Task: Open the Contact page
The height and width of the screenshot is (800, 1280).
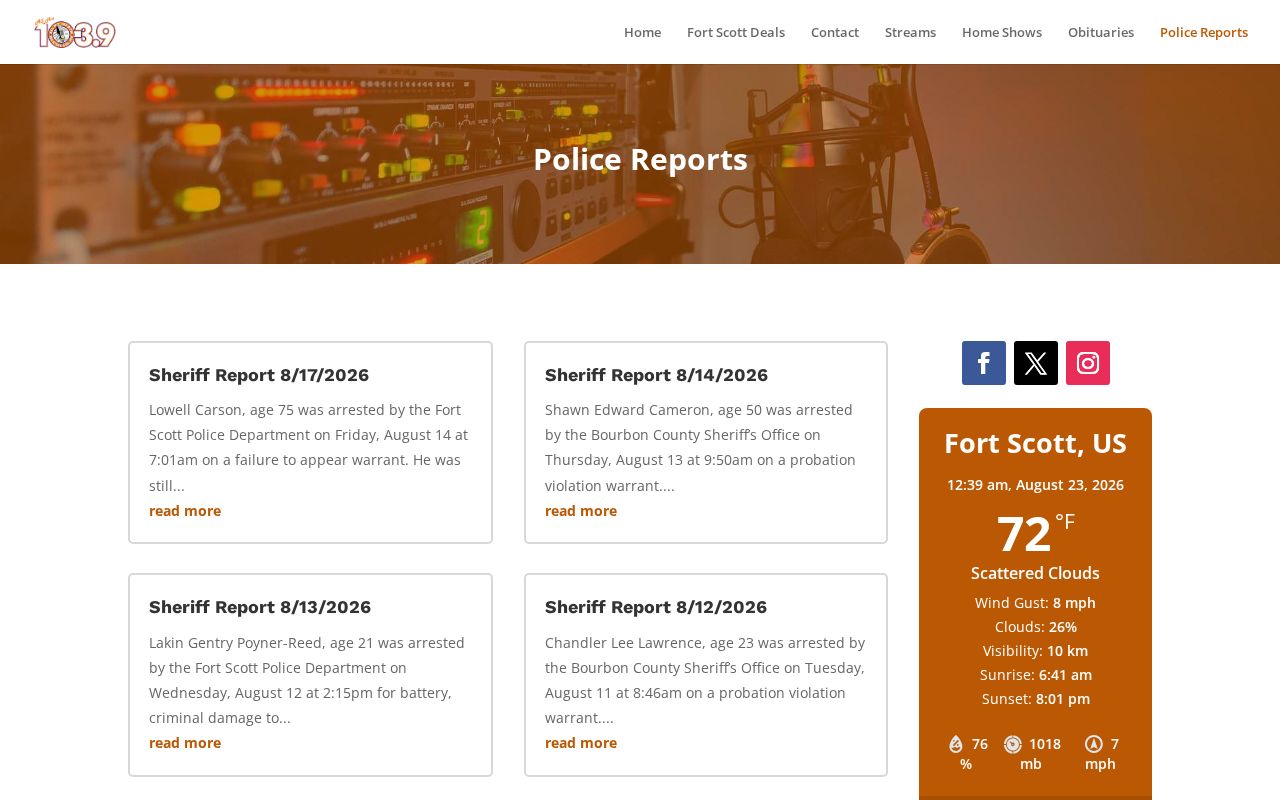Action: [x=835, y=32]
